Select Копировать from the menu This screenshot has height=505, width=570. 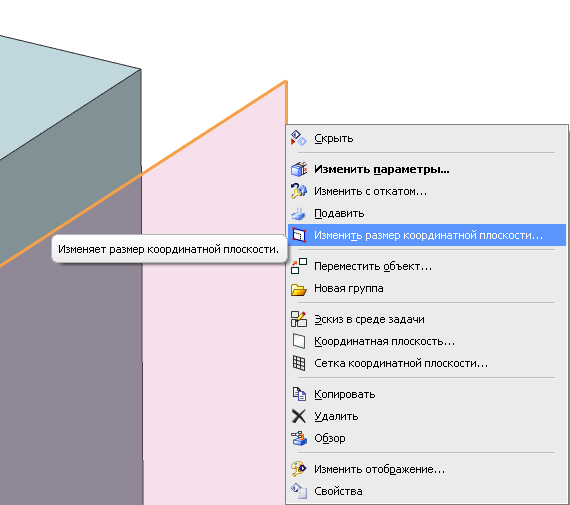point(427,394)
